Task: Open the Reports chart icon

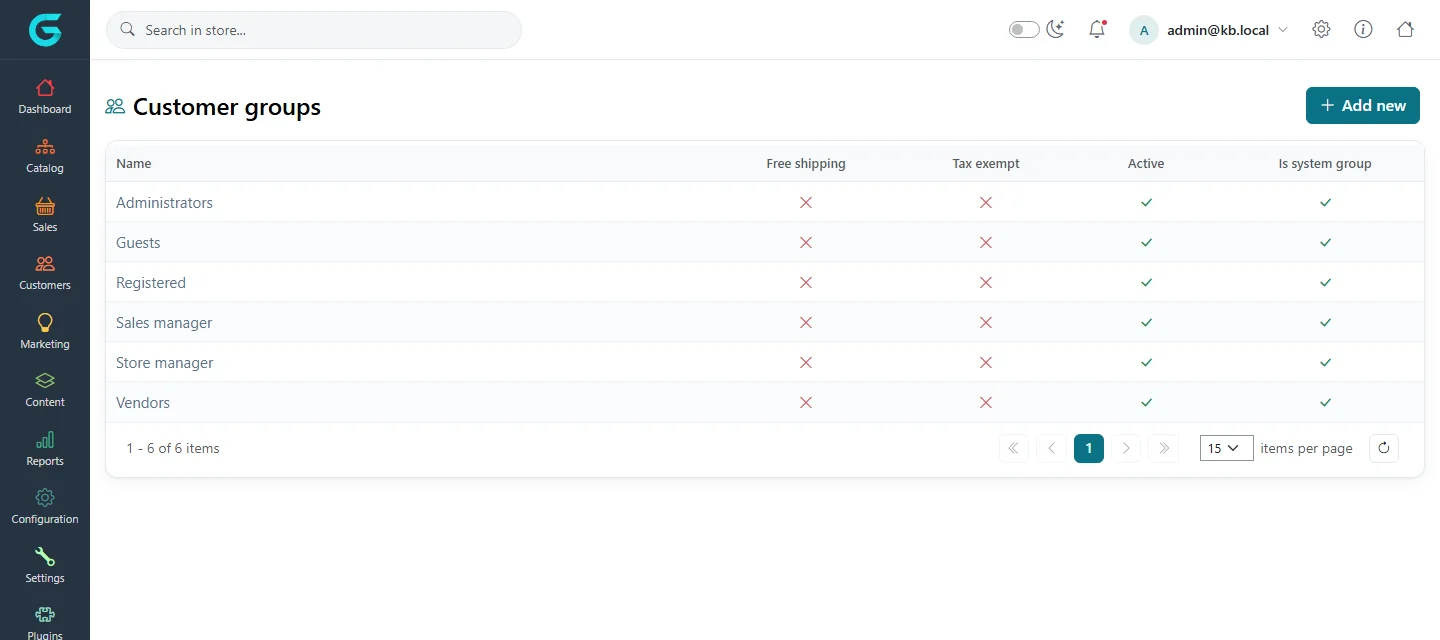Action: pos(45,440)
